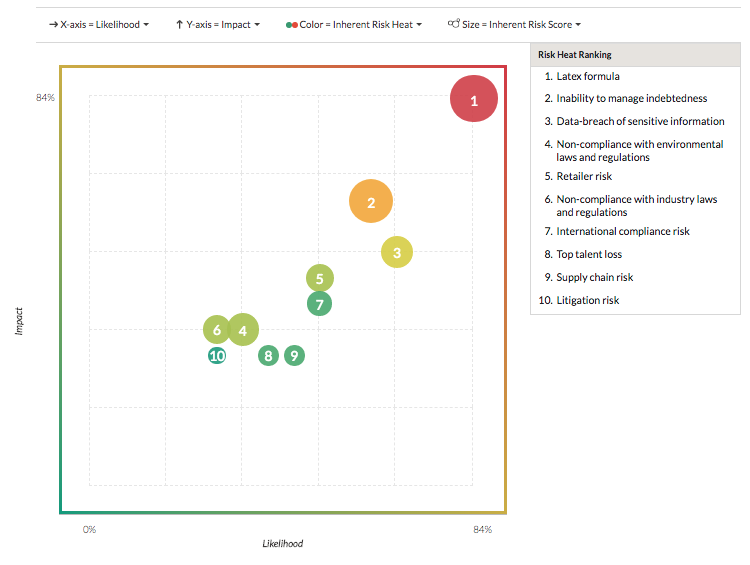Open the Y-axis Impact dropdown

(218, 23)
